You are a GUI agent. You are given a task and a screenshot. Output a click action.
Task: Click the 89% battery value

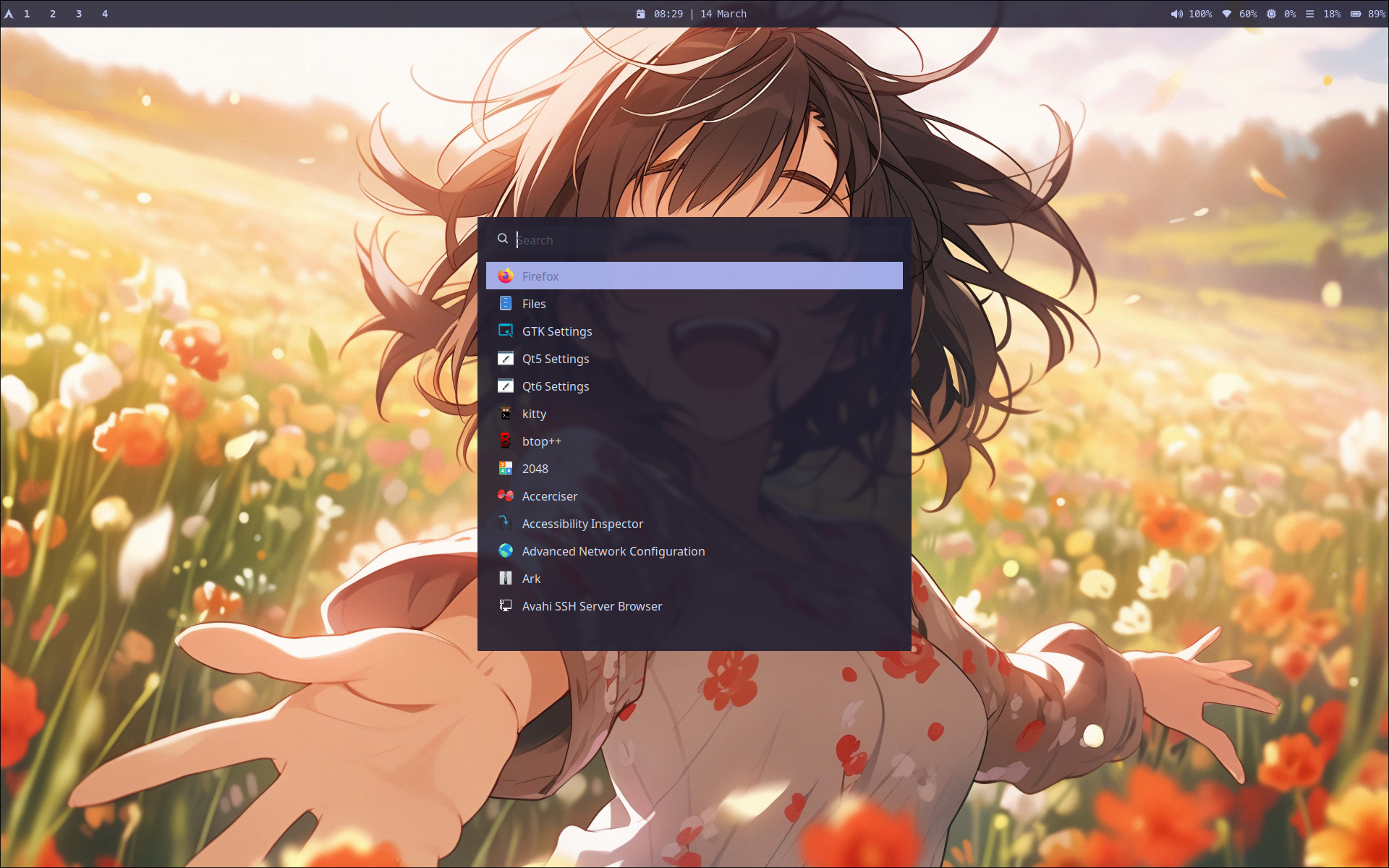point(1377,14)
